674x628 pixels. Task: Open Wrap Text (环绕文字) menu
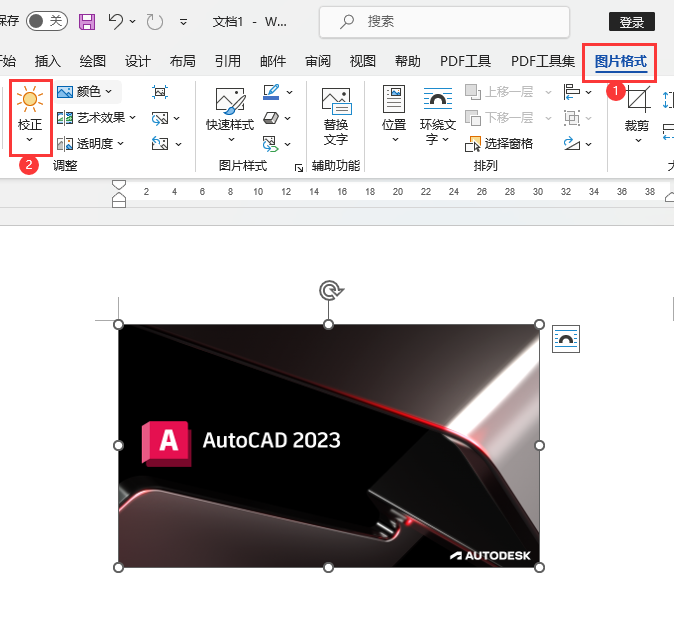[438, 115]
